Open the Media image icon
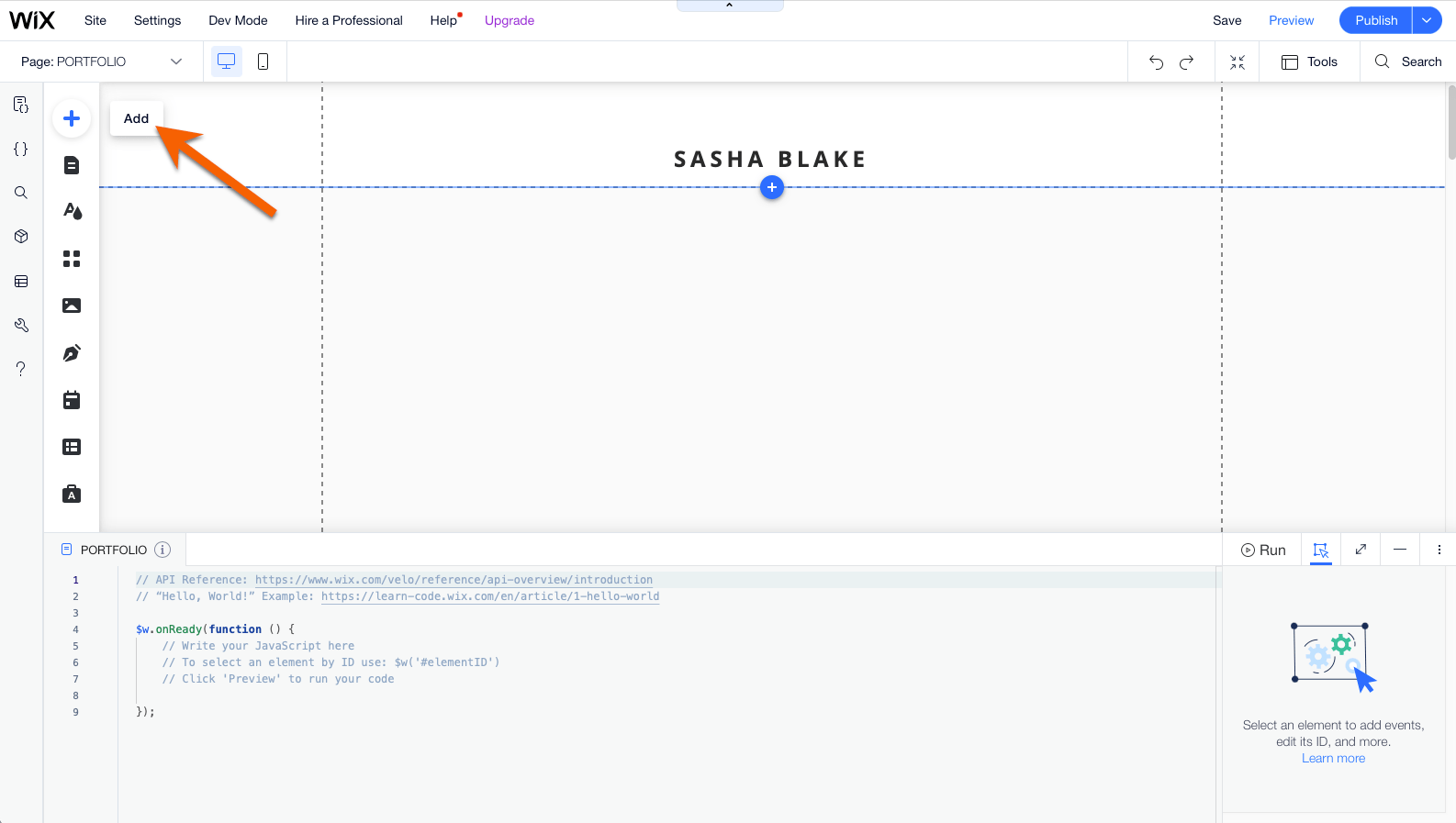Viewport: 1456px width, 823px height. tap(72, 306)
